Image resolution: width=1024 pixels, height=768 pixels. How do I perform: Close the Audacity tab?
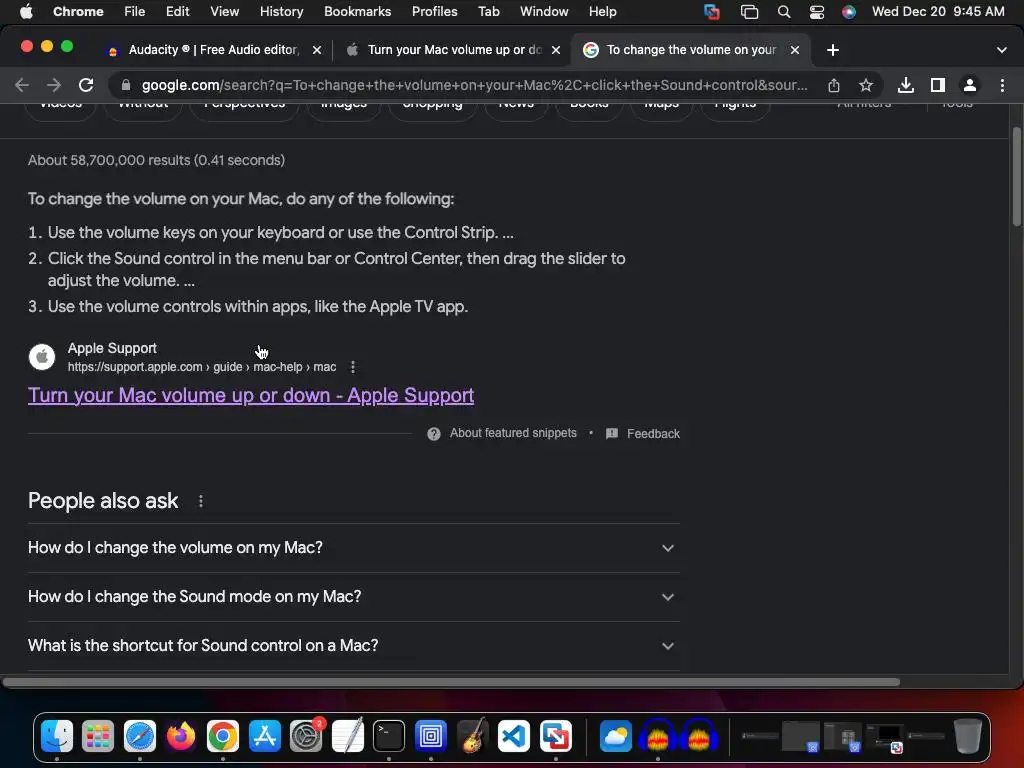click(x=317, y=50)
